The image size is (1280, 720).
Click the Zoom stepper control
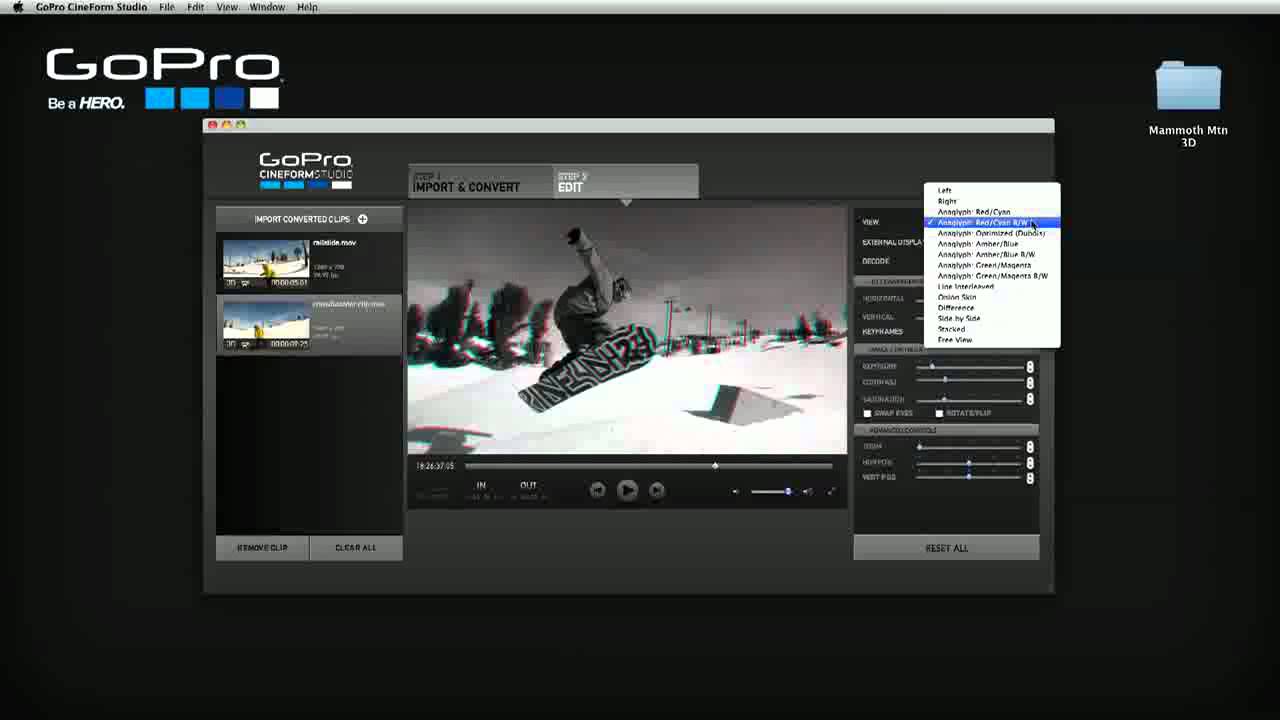[x=1030, y=447]
